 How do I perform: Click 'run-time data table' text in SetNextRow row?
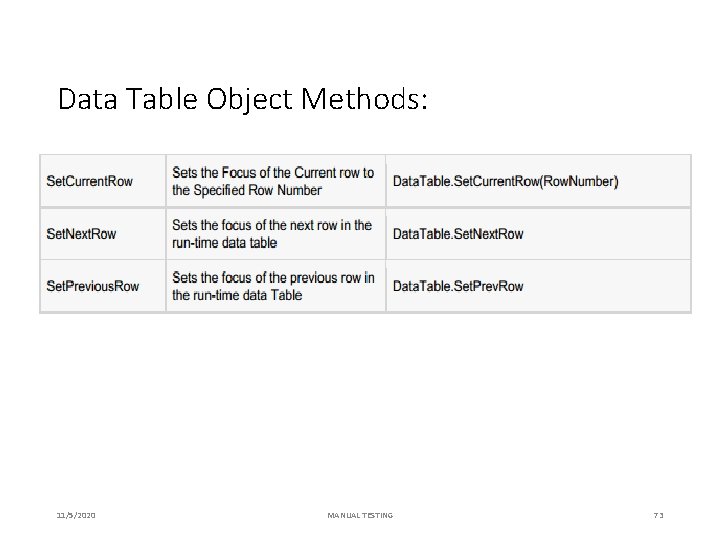point(225,242)
